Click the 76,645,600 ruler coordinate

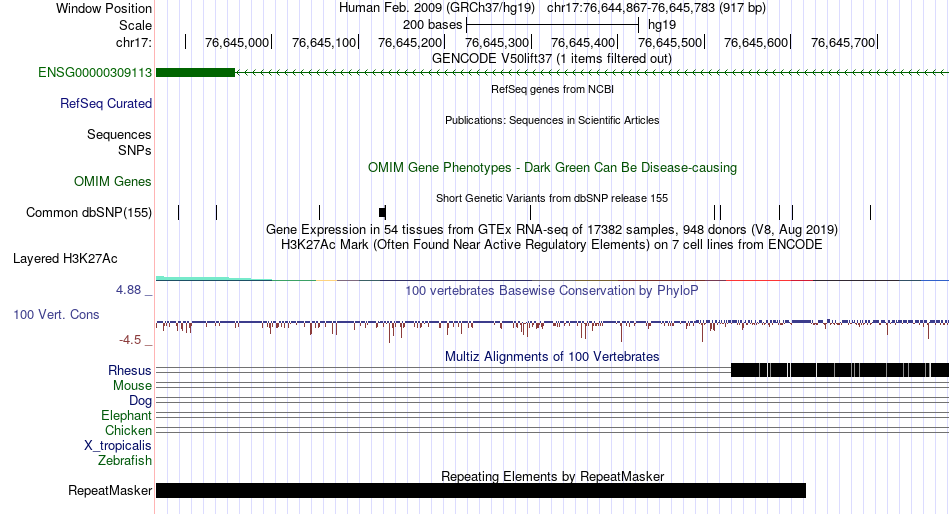(x=756, y=42)
